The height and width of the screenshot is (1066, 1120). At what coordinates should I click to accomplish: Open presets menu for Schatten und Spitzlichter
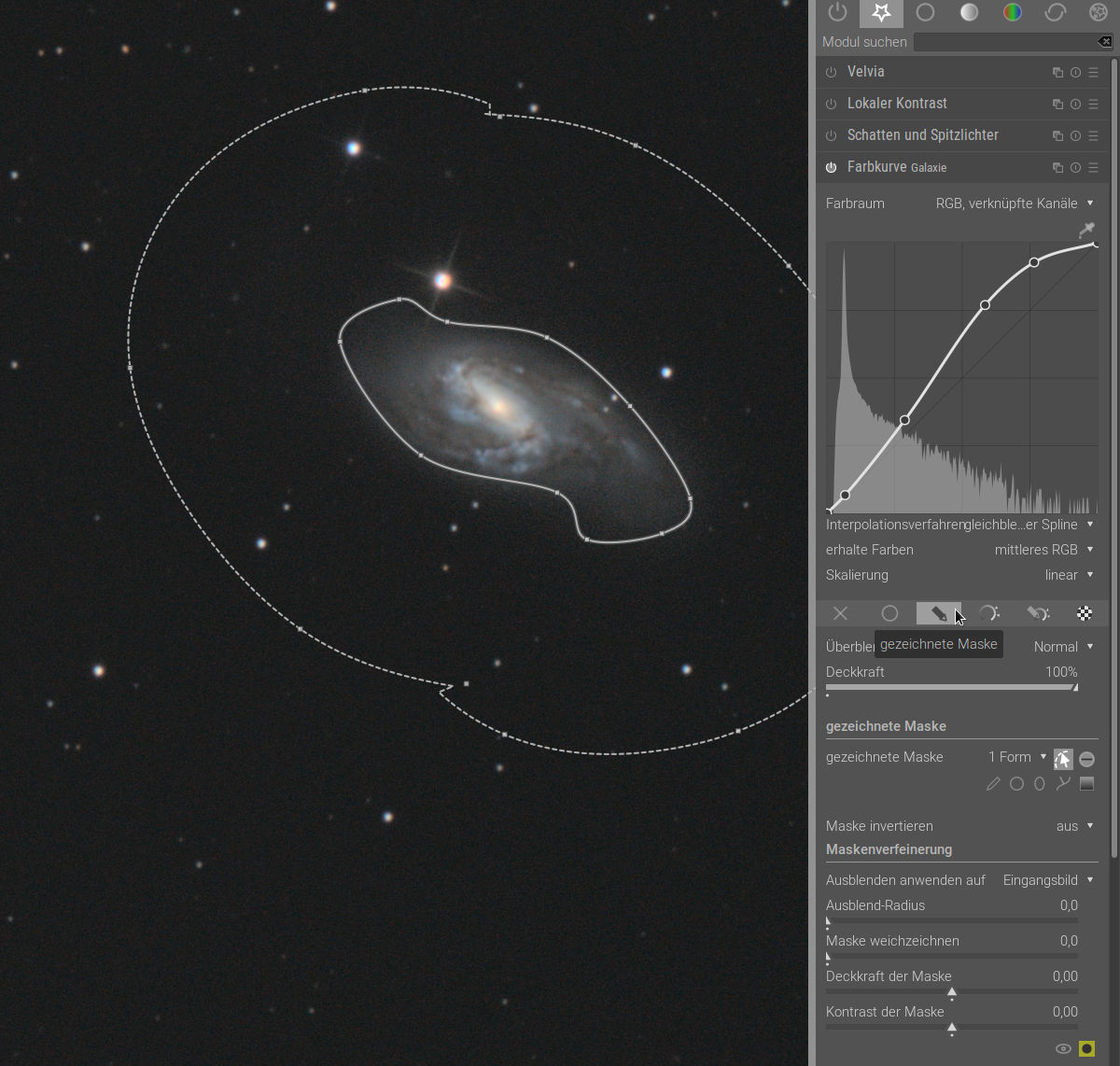click(x=1093, y=135)
